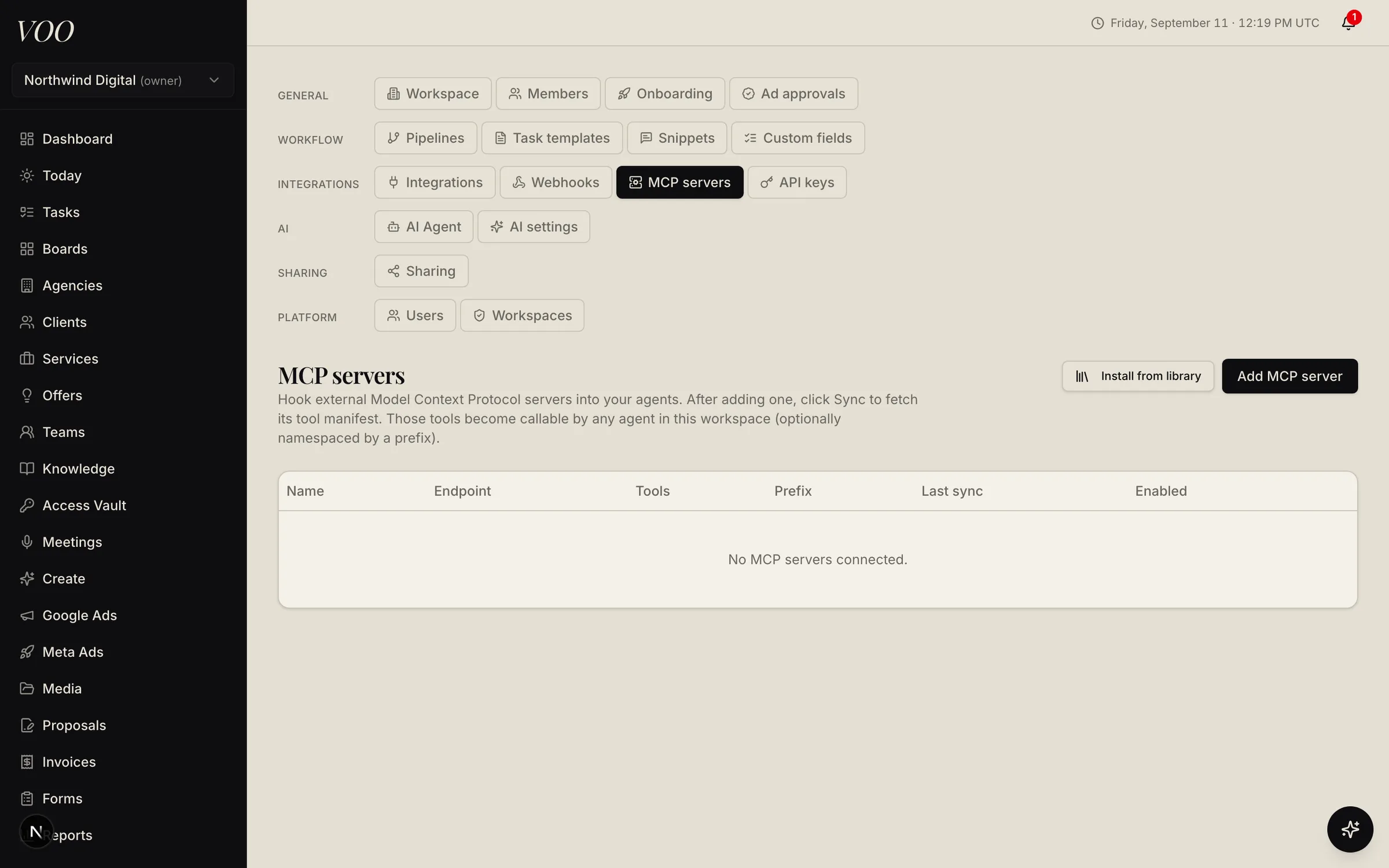Click the Access Vault key icon
The width and height of the screenshot is (1389, 868).
pyautogui.click(x=27, y=505)
